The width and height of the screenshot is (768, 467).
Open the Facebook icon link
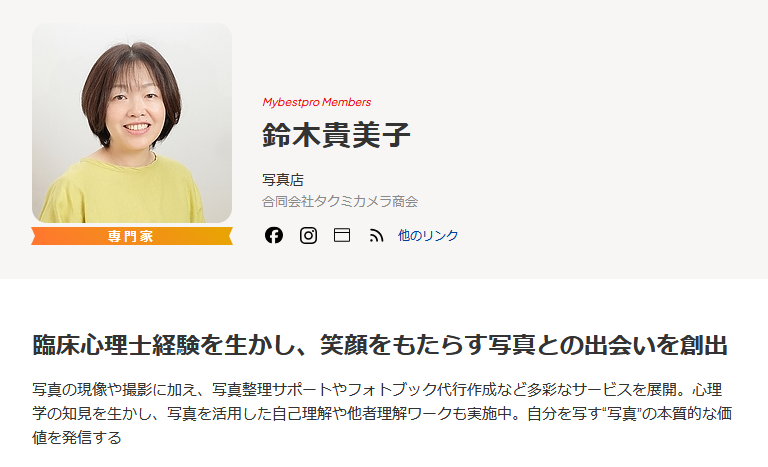coord(274,235)
